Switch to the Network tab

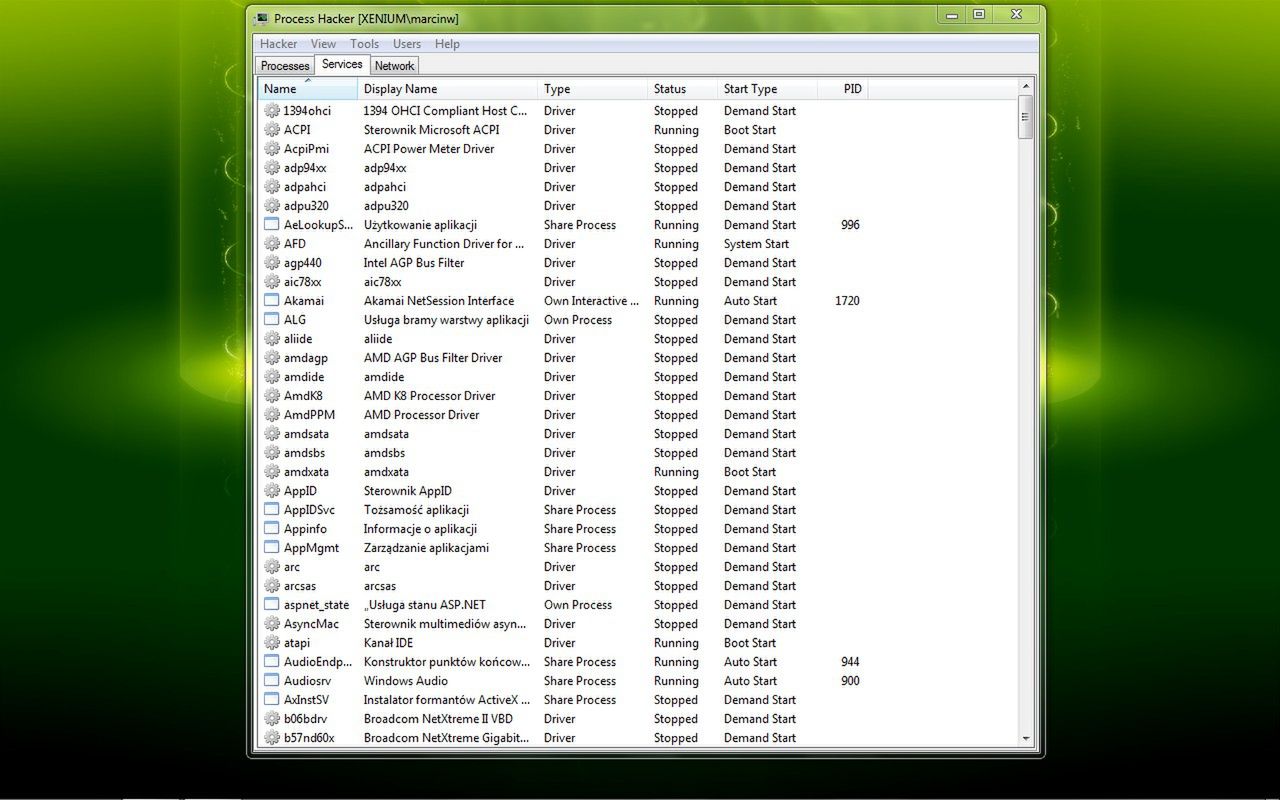tap(394, 66)
